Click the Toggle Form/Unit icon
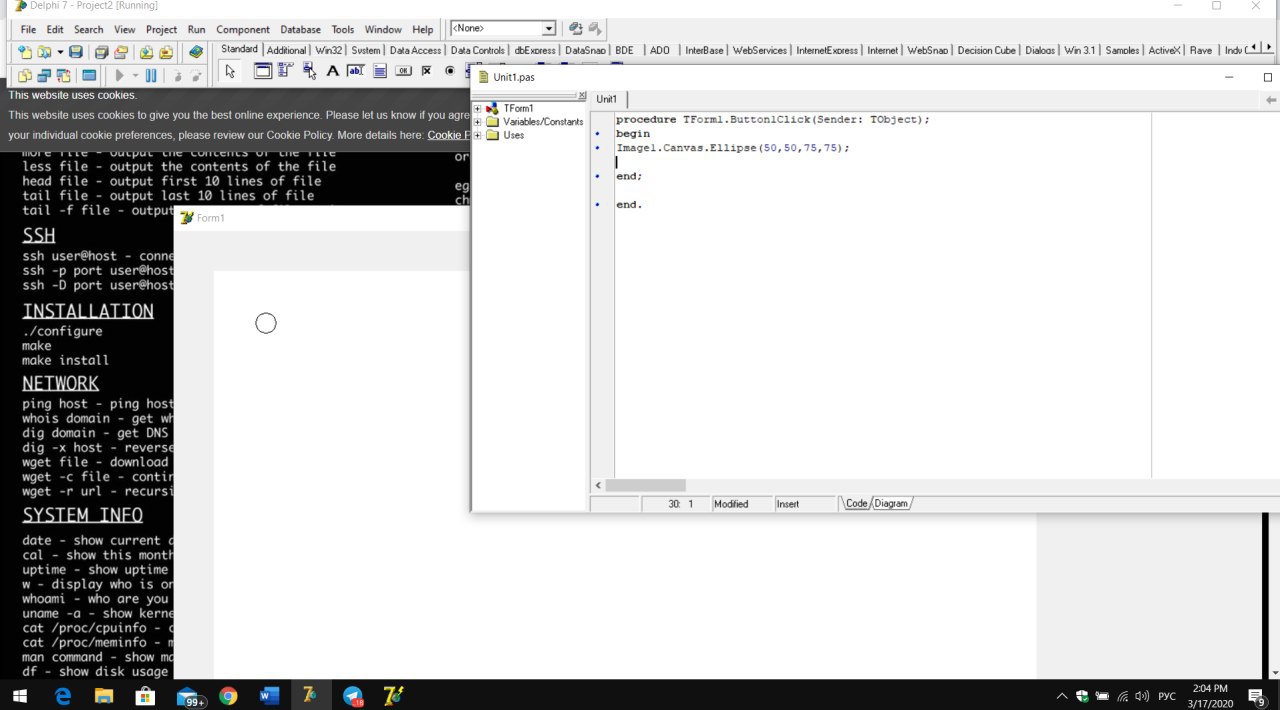 pyautogui.click(x=64, y=75)
